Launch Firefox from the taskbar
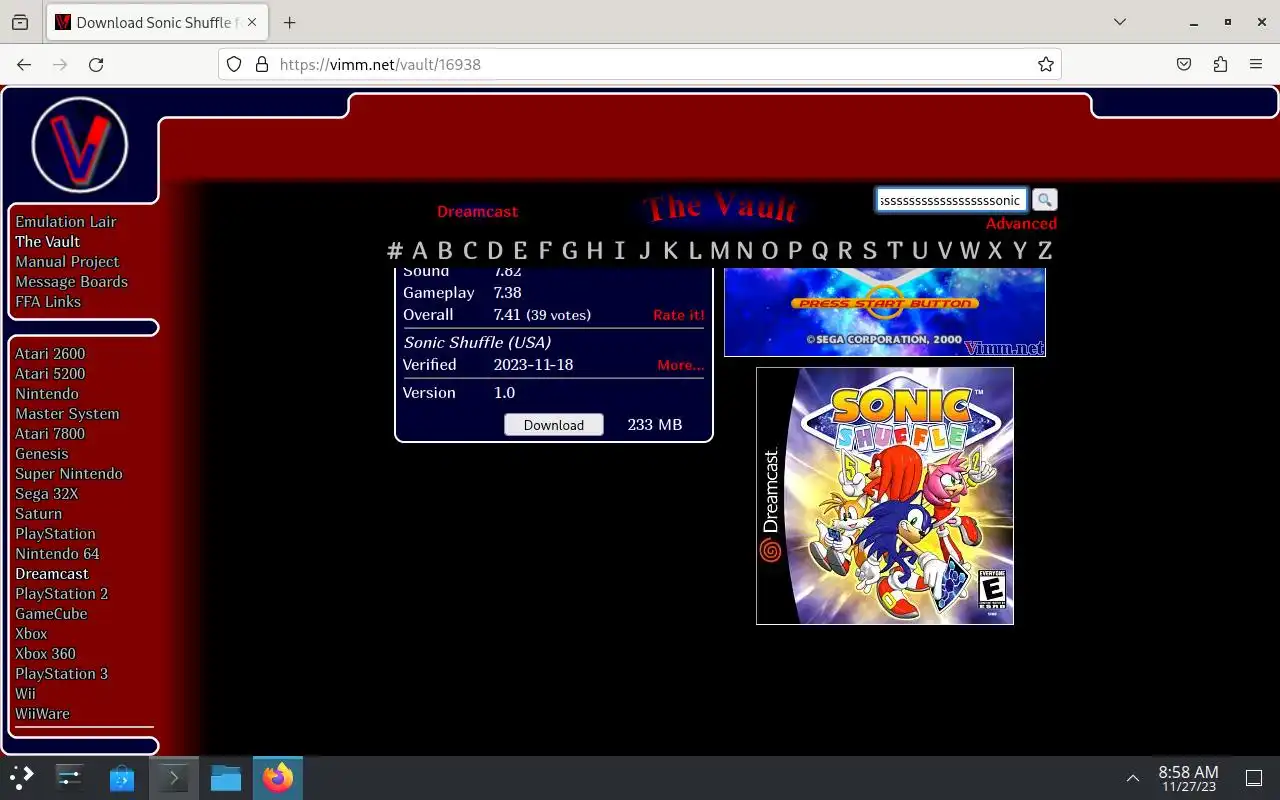This screenshot has width=1280, height=800. (278, 778)
